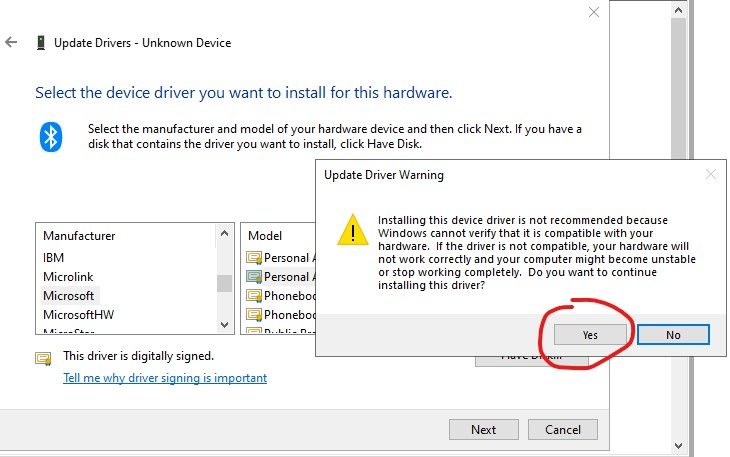The image size is (730, 457).
Task: Click the digitally signed certificate icon
Action: coord(43,359)
